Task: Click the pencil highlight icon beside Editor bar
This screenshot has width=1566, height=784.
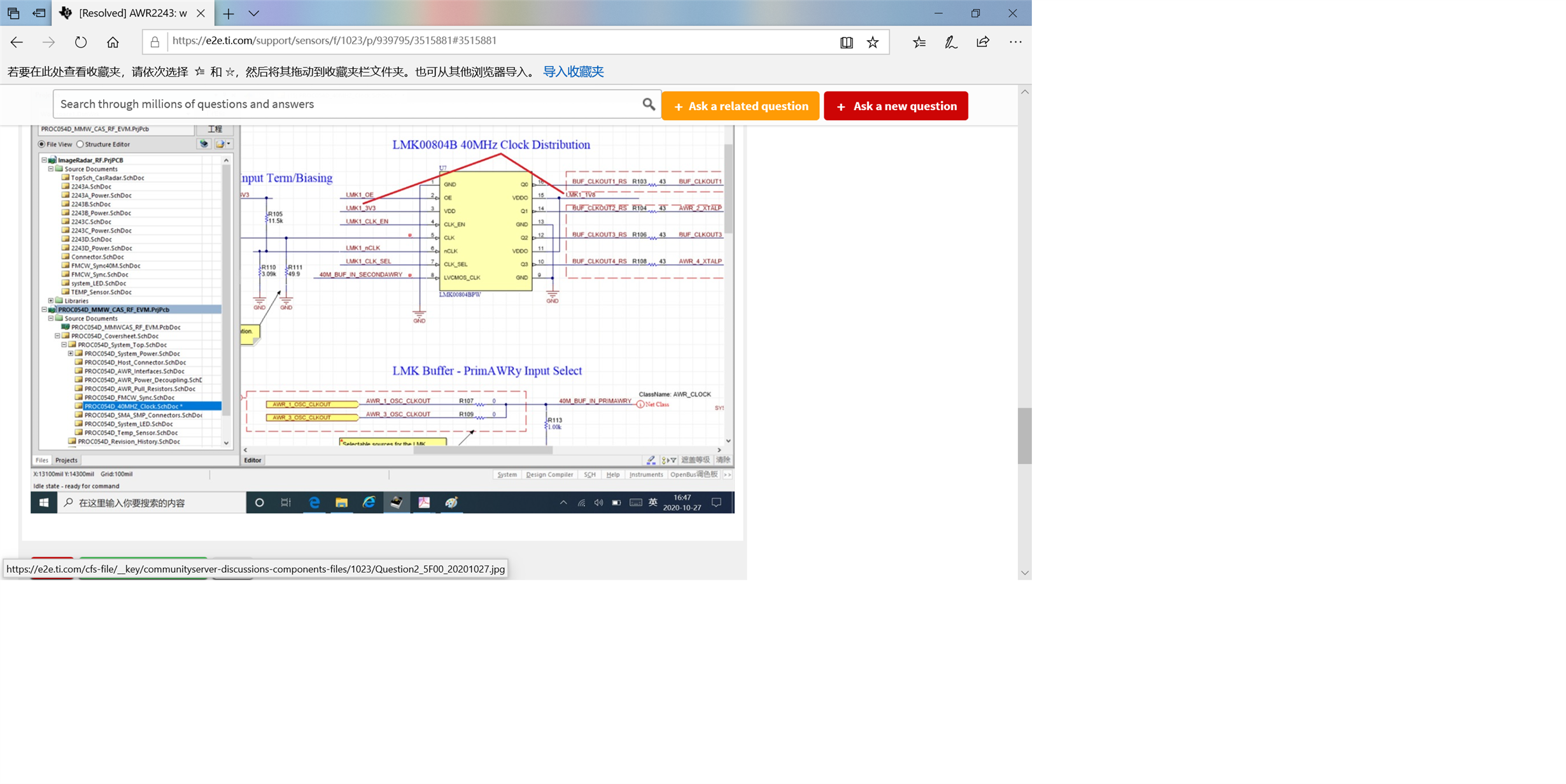Action: pos(651,459)
